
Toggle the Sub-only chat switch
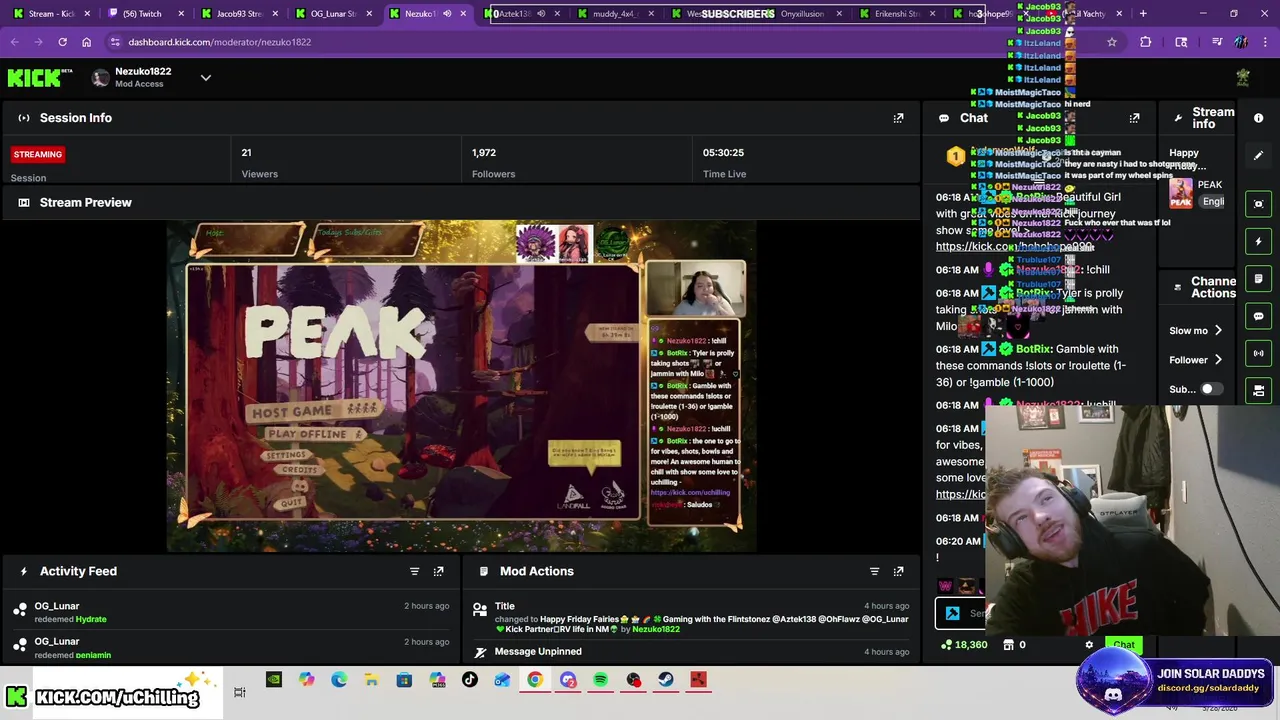pos(1212,389)
